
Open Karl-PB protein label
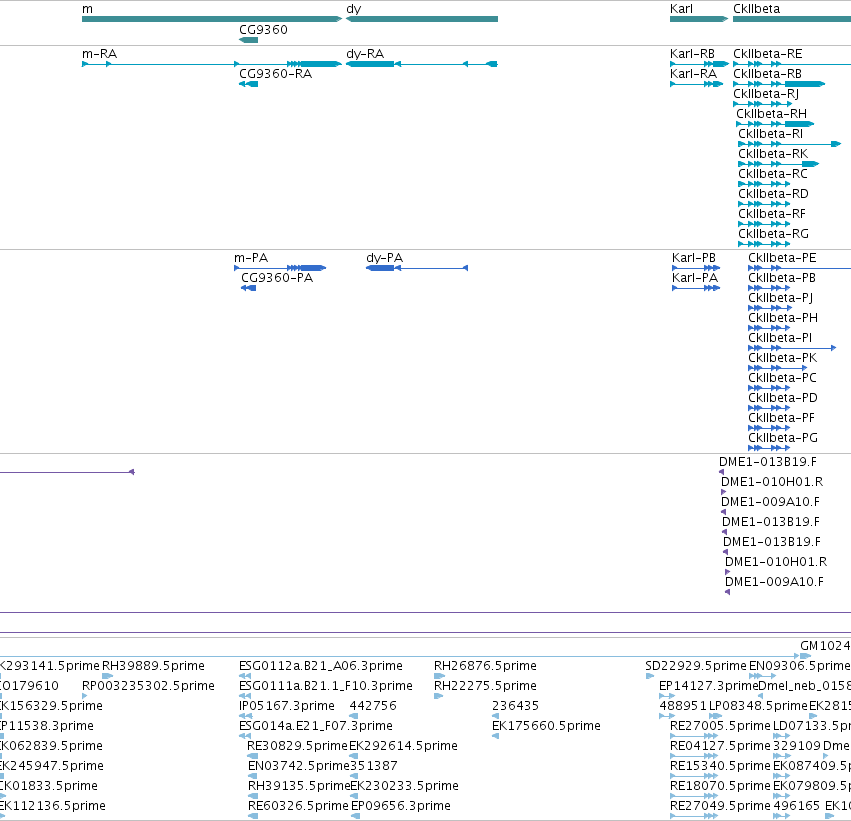tap(694, 258)
